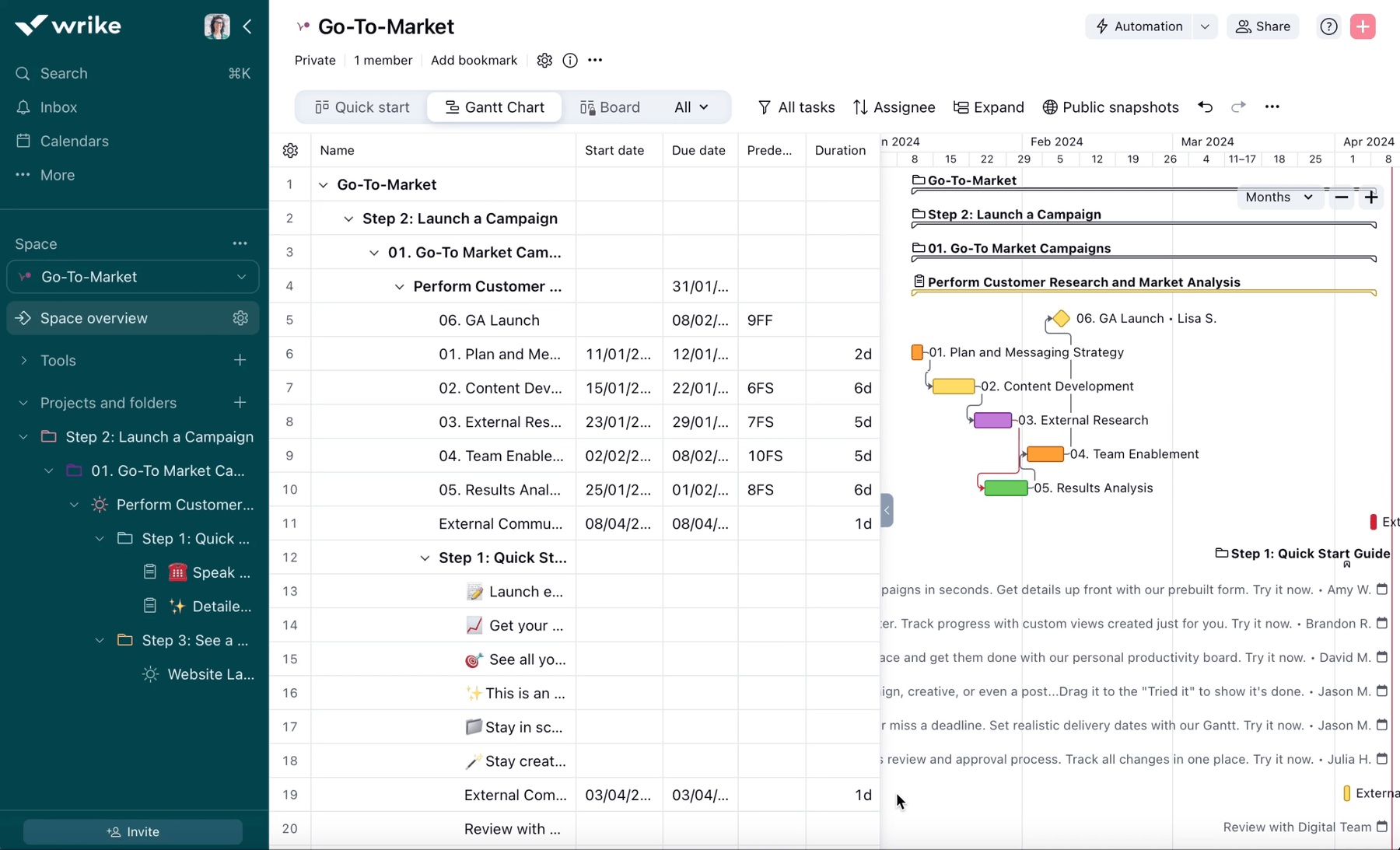This screenshot has height=850, width=1400.
Task: Open the All tasks filter dropdown
Action: click(x=796, y=107)
